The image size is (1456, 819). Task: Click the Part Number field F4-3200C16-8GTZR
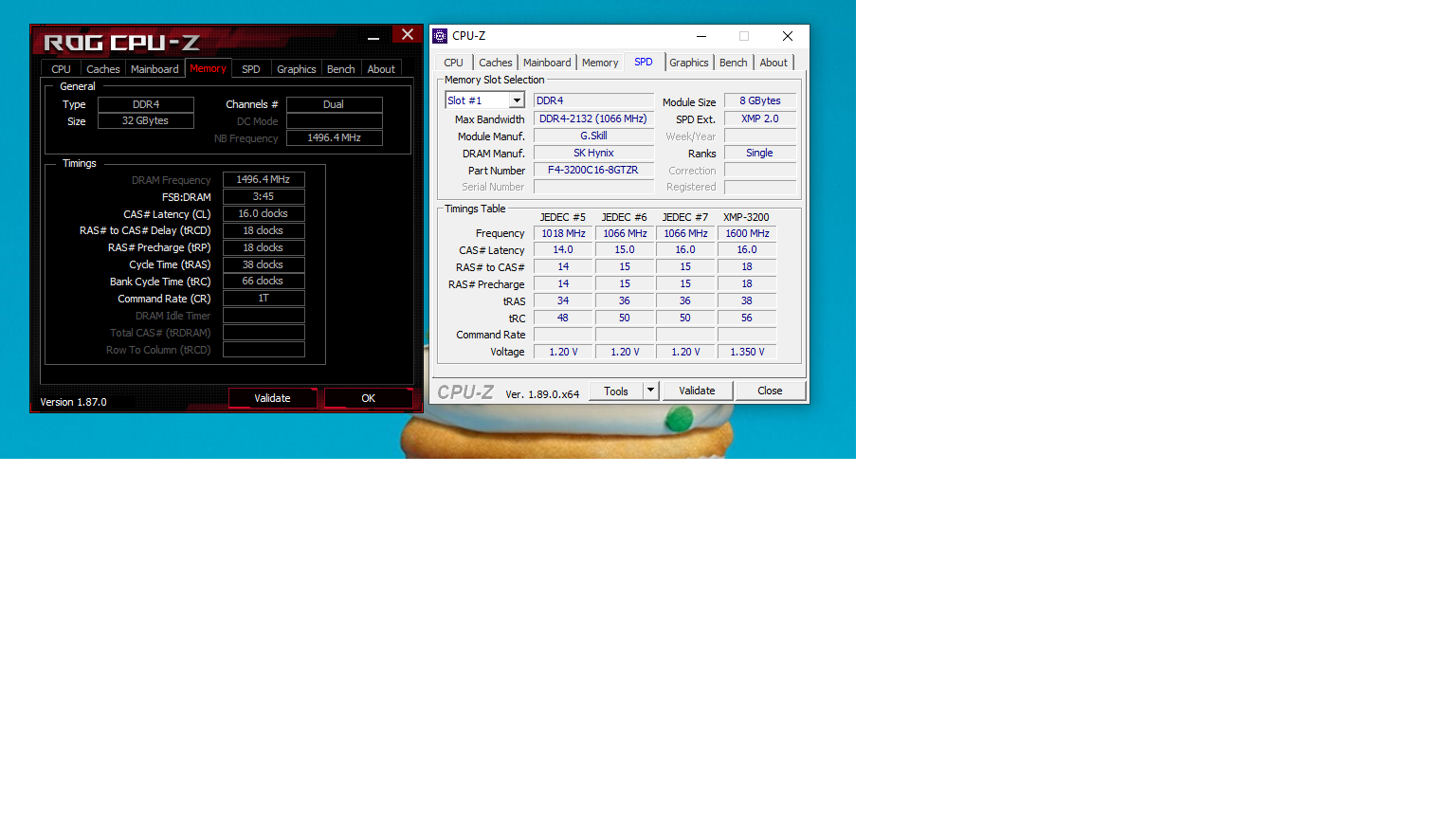point(593,171)
